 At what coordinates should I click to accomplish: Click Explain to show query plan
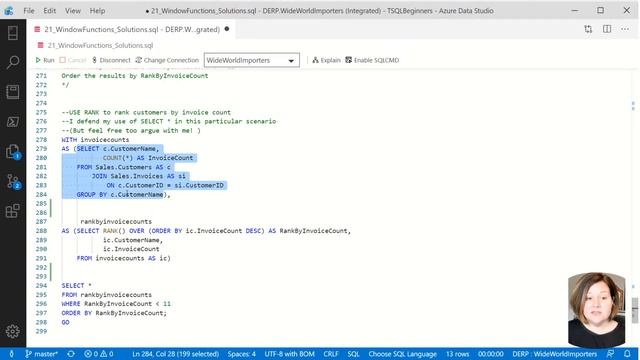pyautogui.click(x=326, y=60)
